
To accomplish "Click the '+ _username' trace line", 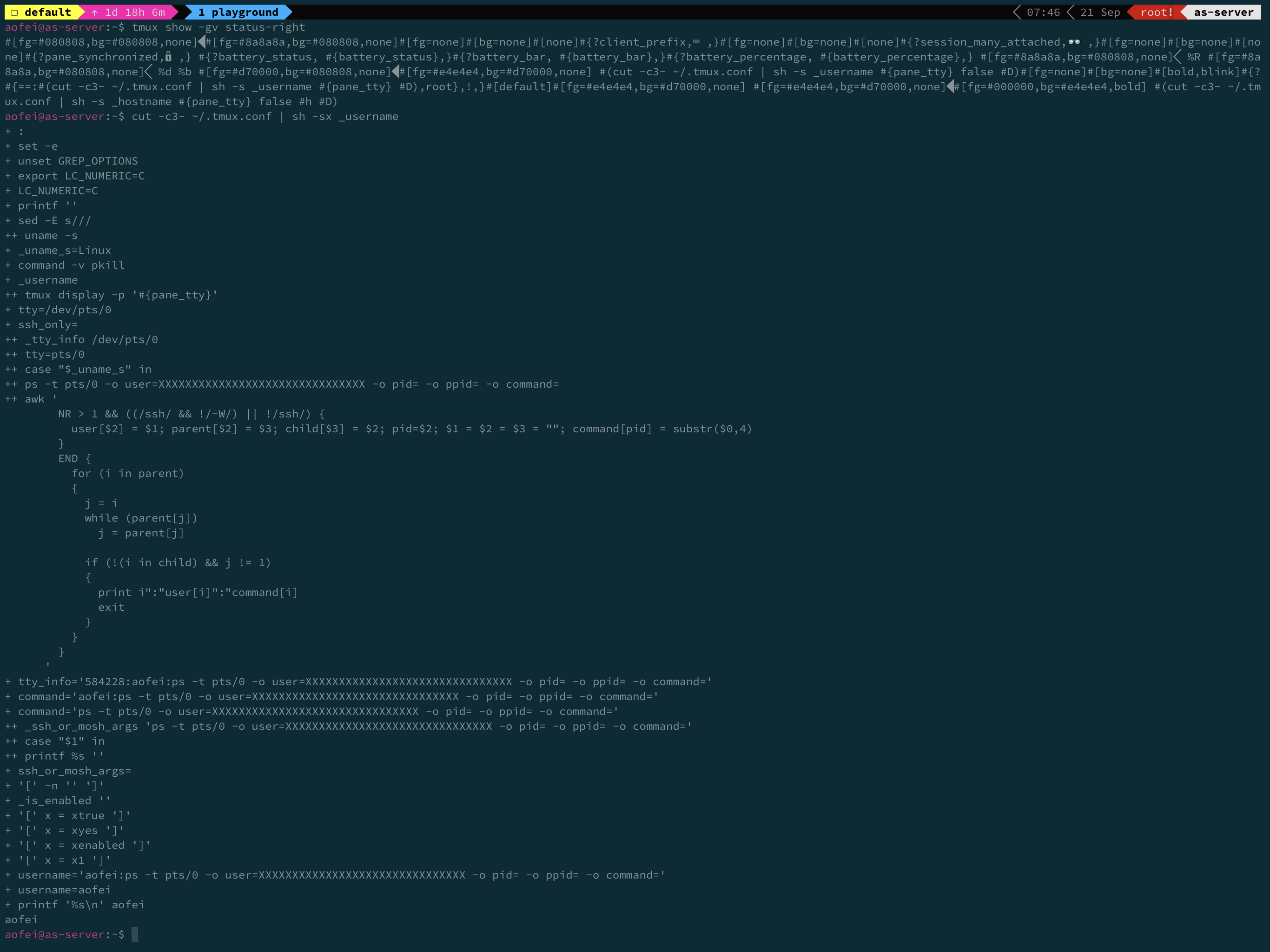I will (x=41, y=280).
